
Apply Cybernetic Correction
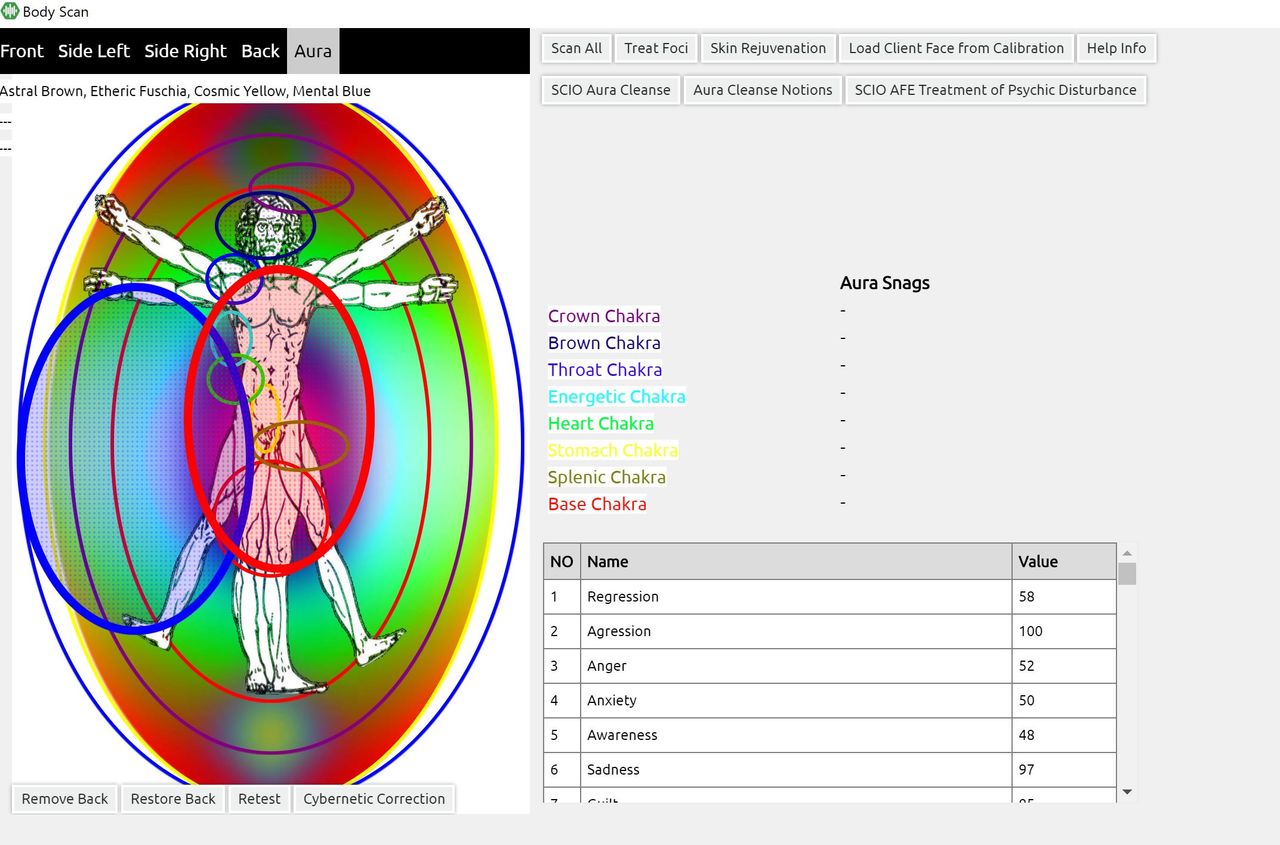[374, 799]
